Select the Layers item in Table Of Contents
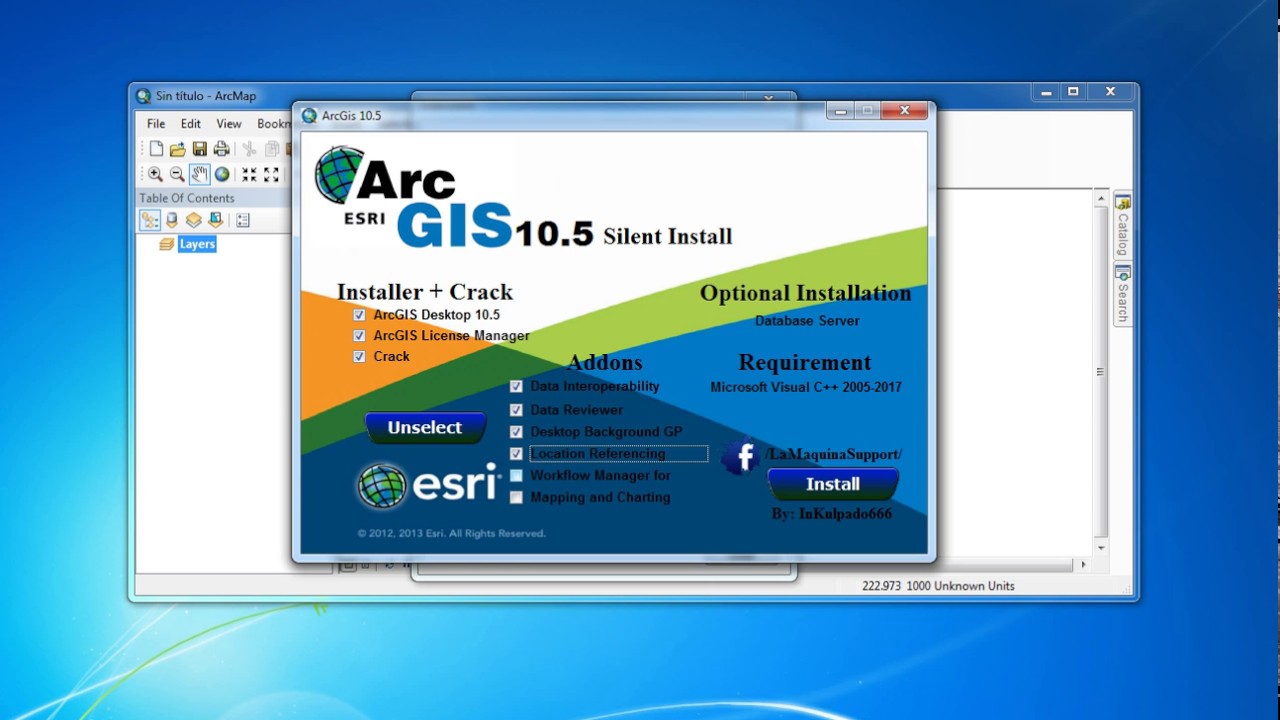 197,244
